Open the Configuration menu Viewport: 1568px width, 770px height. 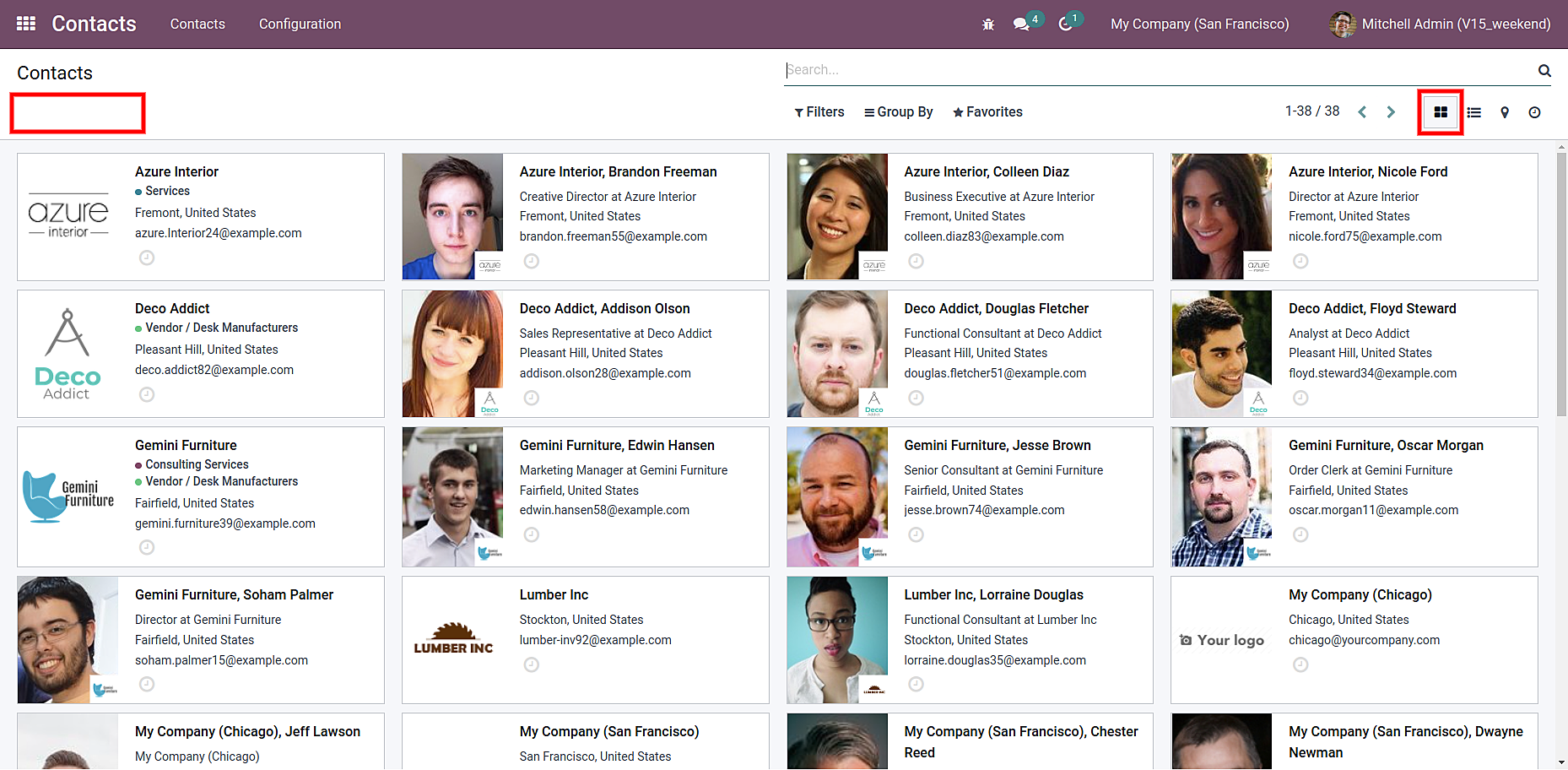300,24
